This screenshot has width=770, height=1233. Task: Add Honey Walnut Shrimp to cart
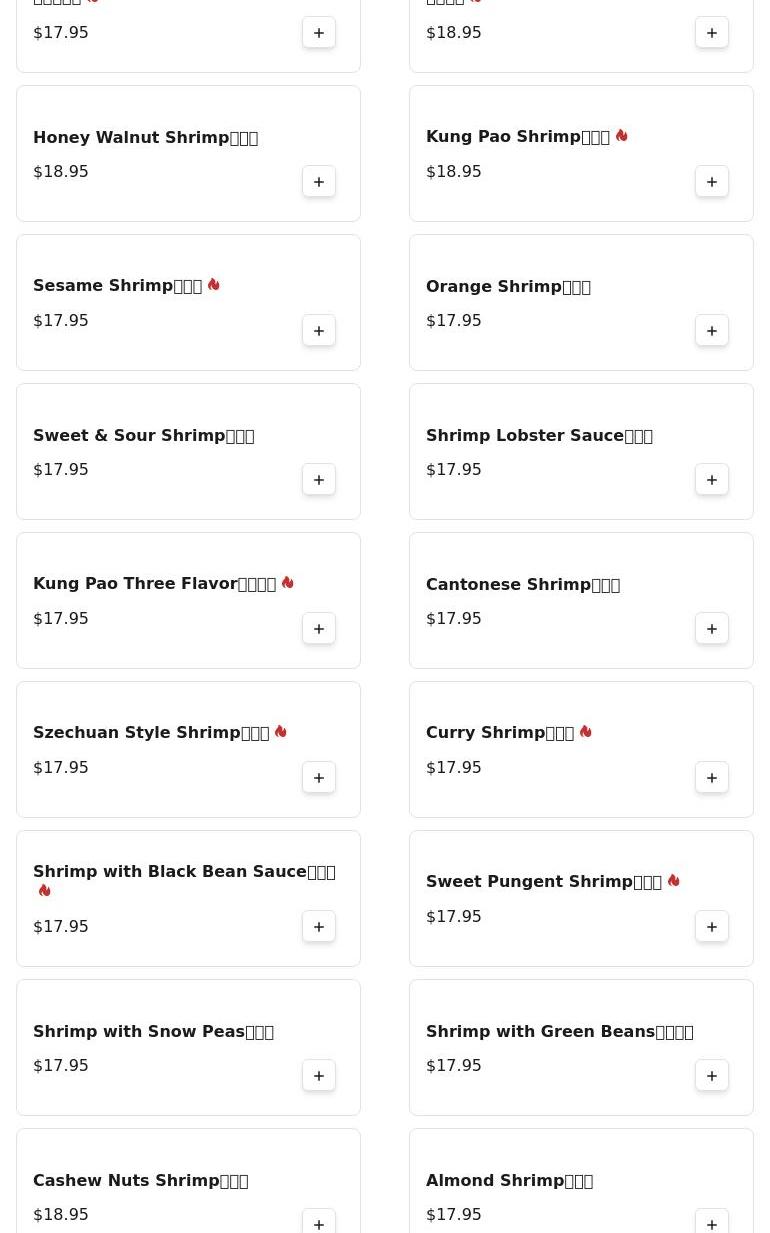(x=319, y=182)
